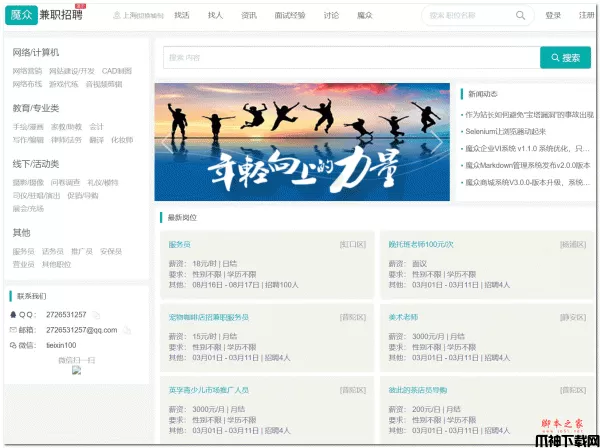Click the email envelope icon
Image resolution: width=600 pixels, height=448 pixels.
click(x=15, y=329)
